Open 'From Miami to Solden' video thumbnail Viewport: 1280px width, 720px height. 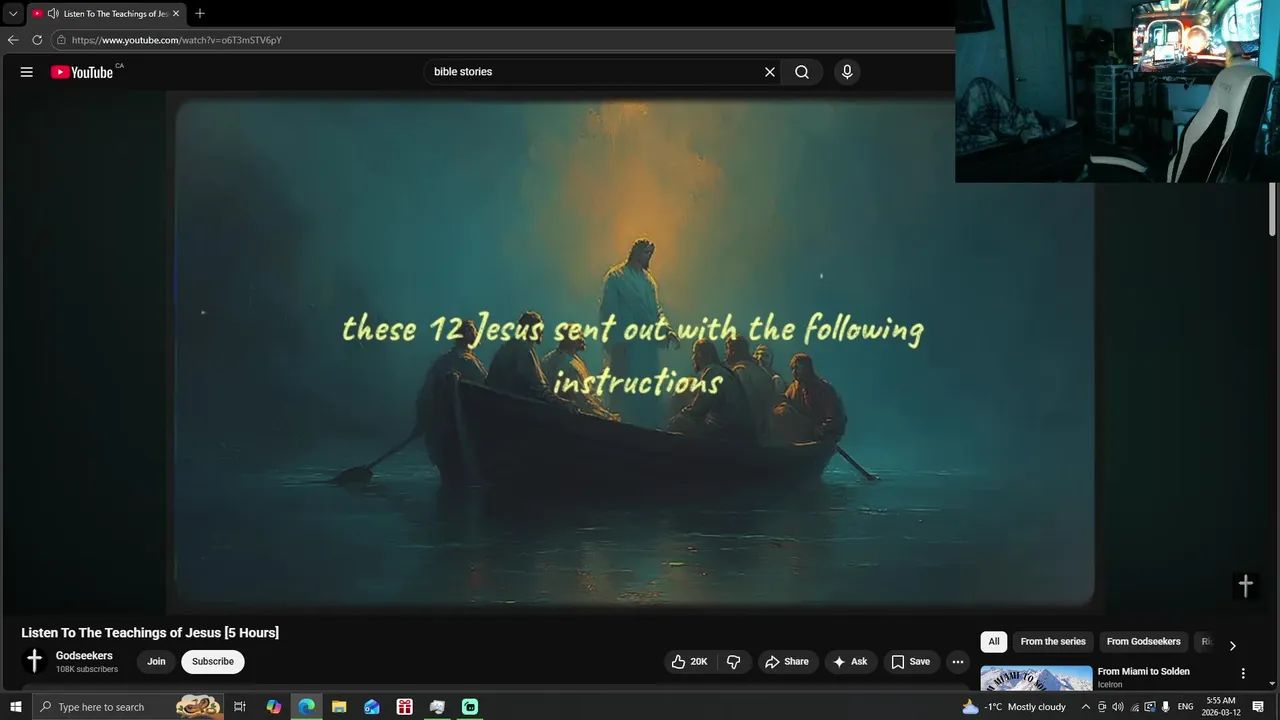click(1036, 679)
